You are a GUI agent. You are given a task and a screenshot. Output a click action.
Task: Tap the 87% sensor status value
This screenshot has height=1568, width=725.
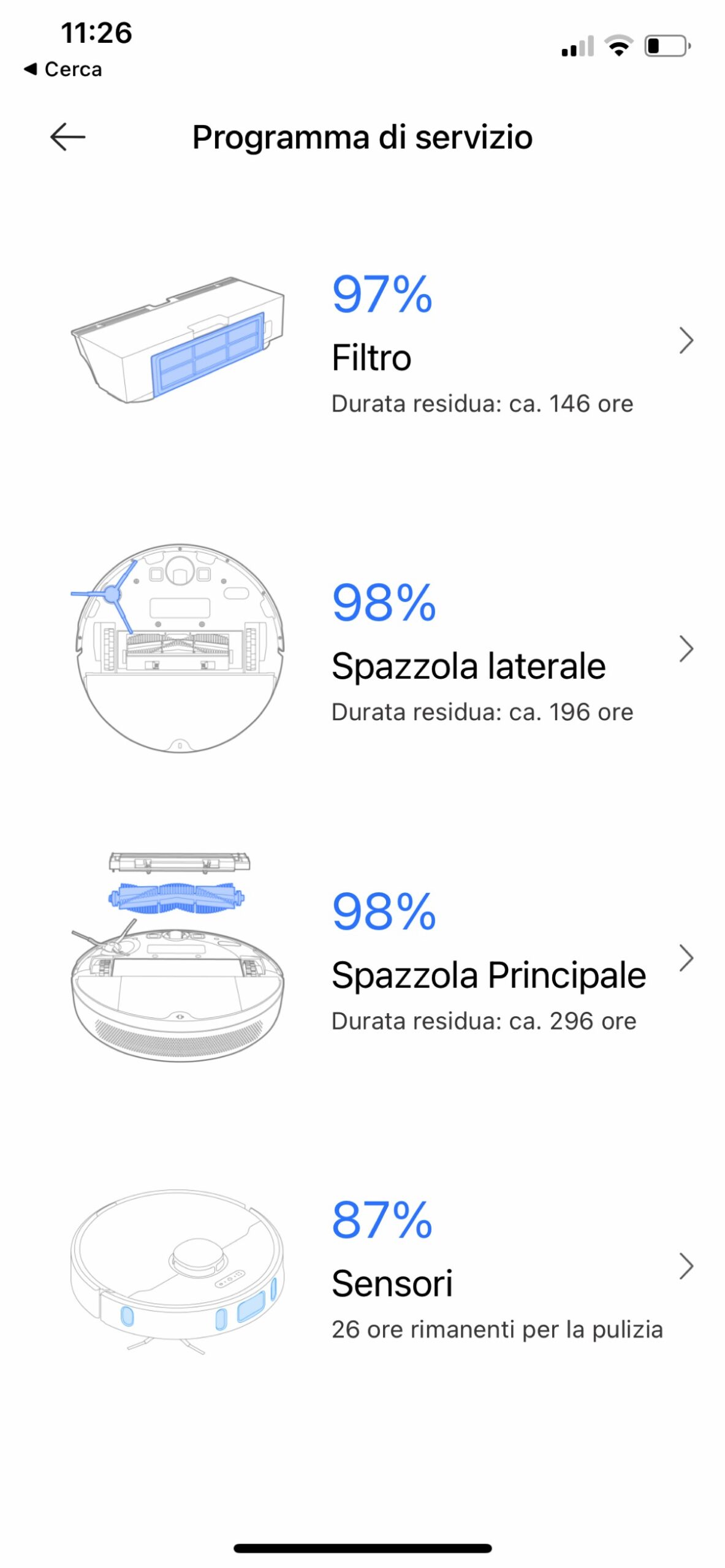click(382, 1219)
